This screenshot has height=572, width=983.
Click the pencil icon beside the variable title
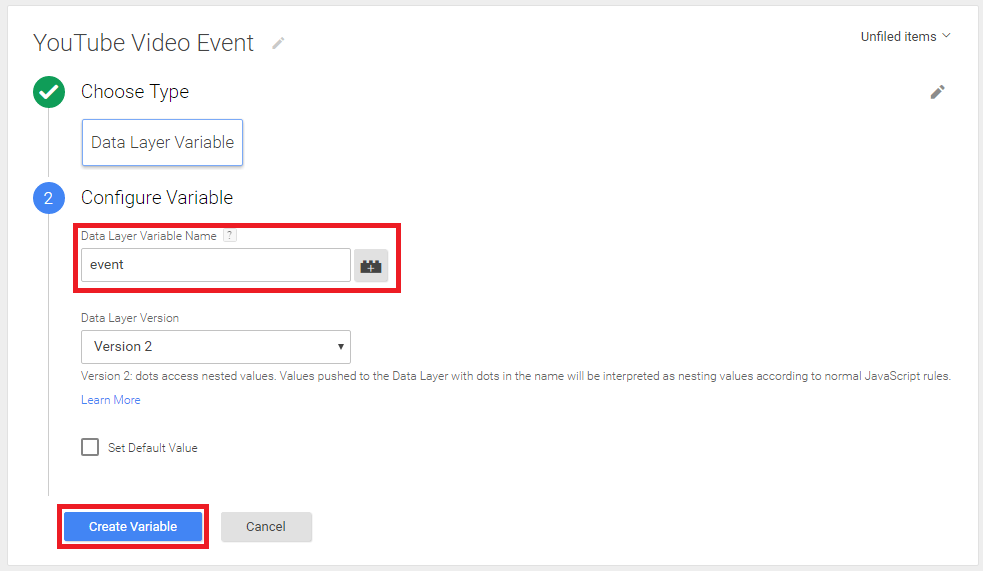point(278,43)
